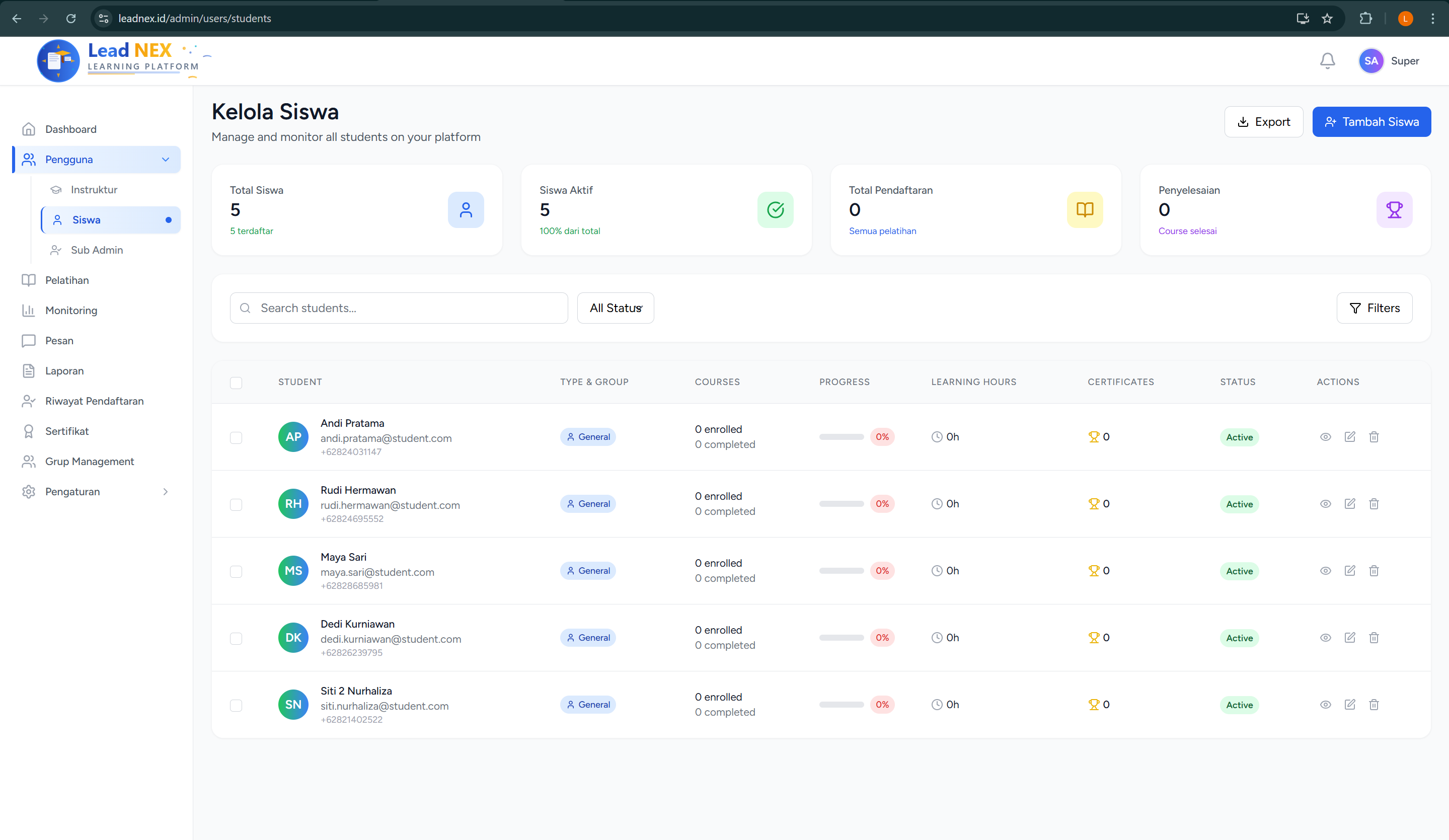Click the Tambah Siswa button

[x=1371, y=122]
